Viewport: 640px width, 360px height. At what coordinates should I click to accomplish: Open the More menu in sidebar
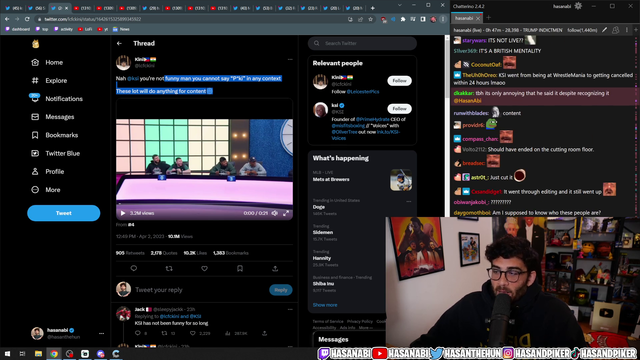tap(46, 190)
